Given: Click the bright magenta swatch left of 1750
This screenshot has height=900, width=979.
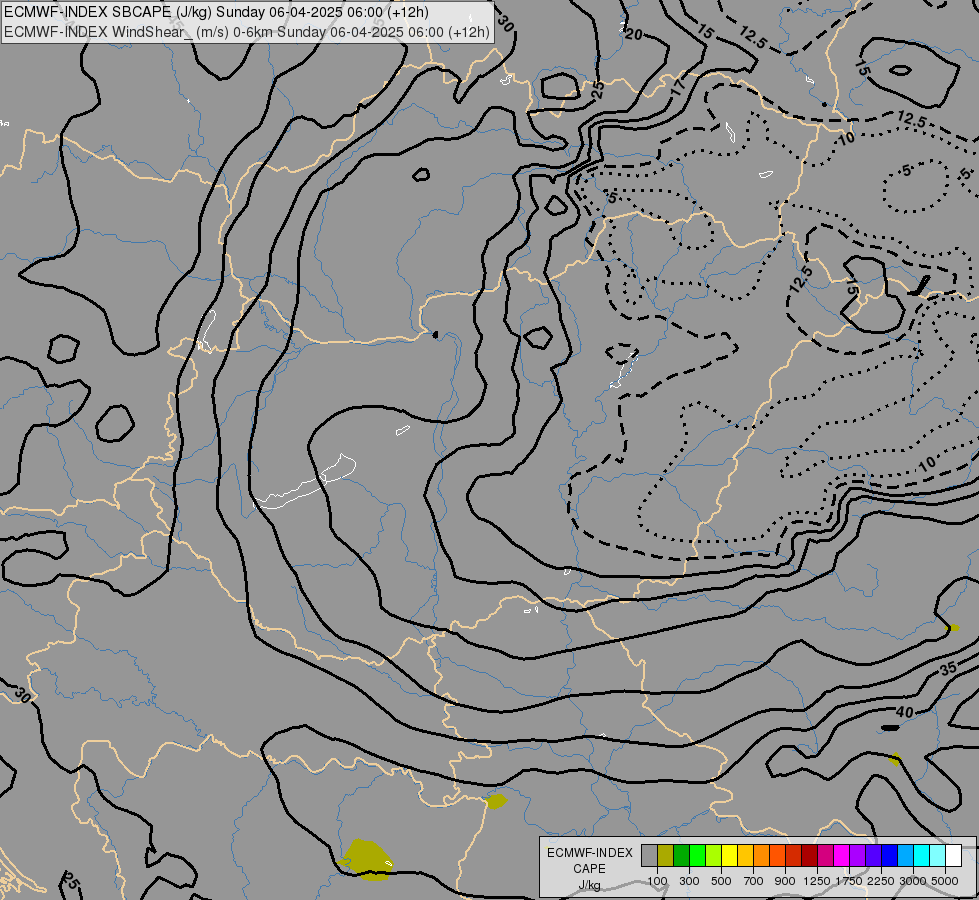Looking at the screenshot, I should click(842, 855).
